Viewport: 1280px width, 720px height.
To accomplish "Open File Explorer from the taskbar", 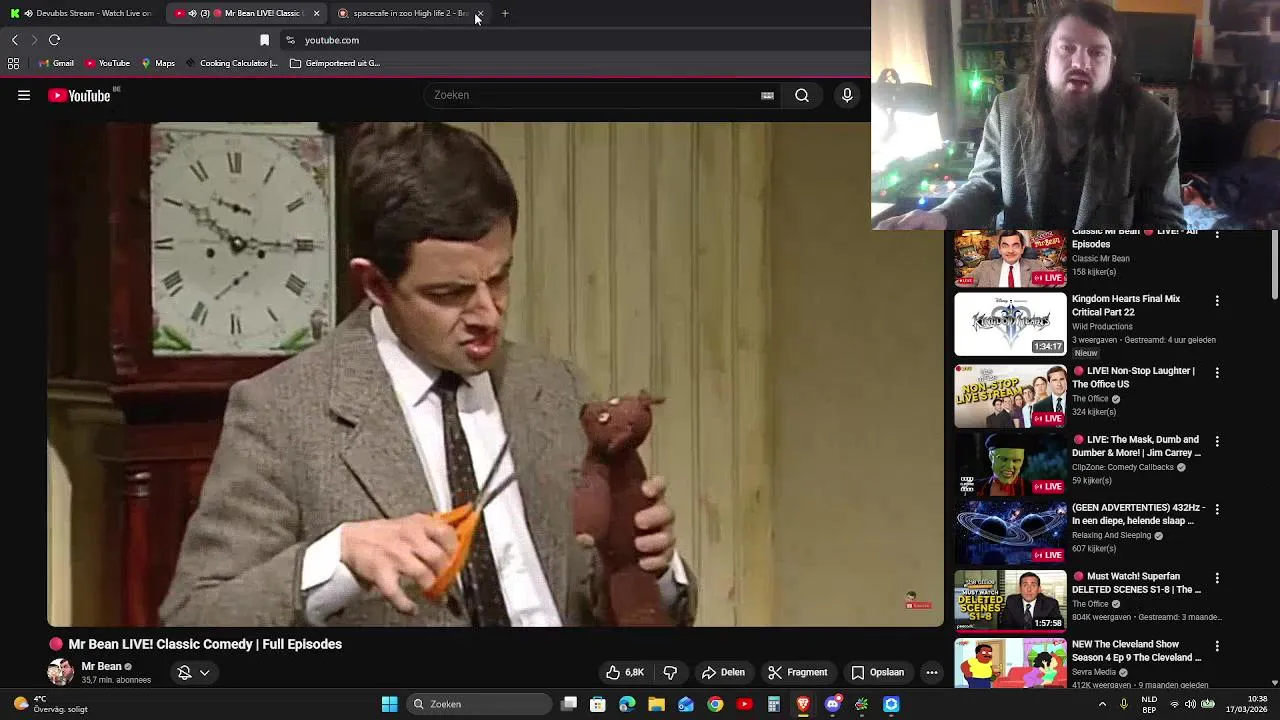I will 656,704.
